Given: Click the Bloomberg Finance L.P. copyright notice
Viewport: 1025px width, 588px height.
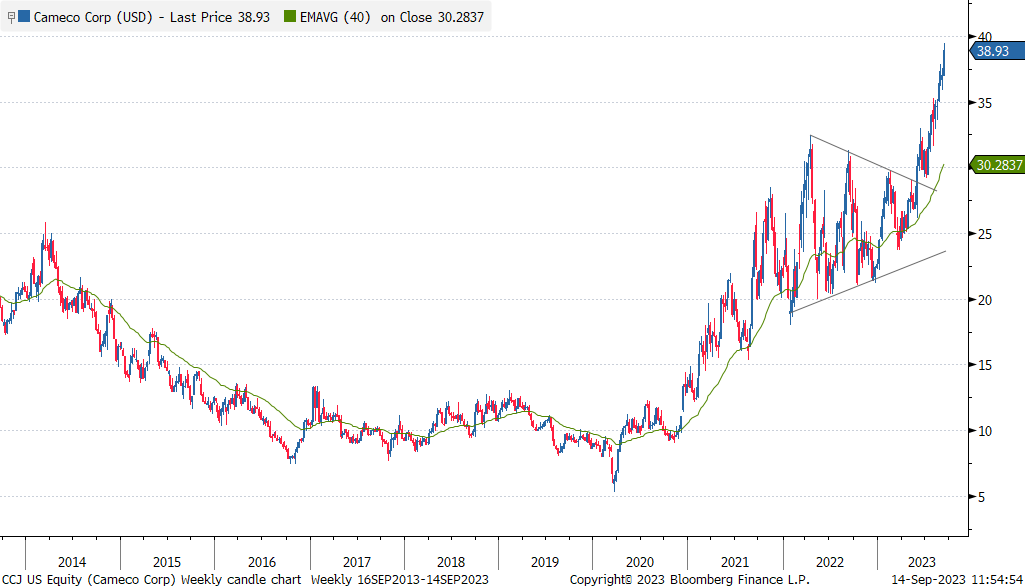Looking at the screenshot, I should (x=690, y=579).
